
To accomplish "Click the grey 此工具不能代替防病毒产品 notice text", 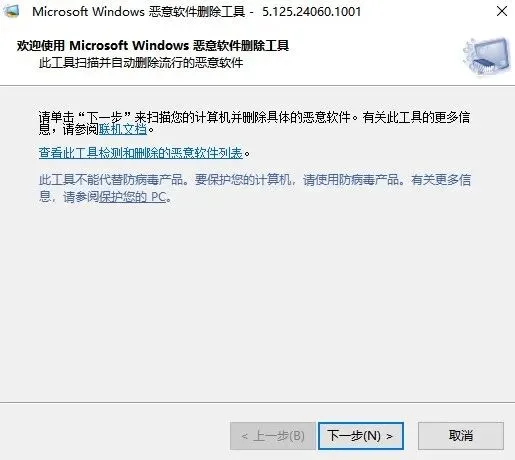I will tap(255, 188).
